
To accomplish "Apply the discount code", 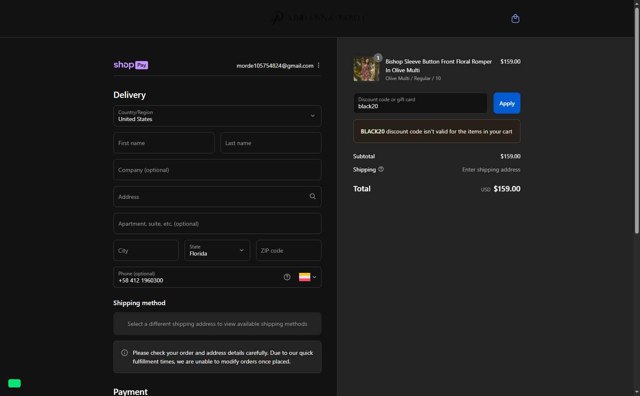I will coord(507,103).
